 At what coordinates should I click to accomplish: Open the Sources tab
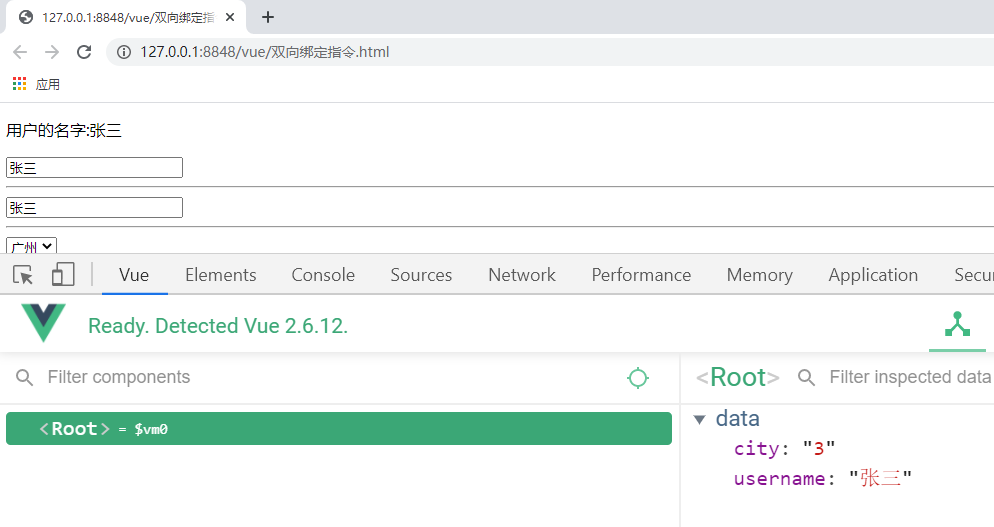pos(421,275)
